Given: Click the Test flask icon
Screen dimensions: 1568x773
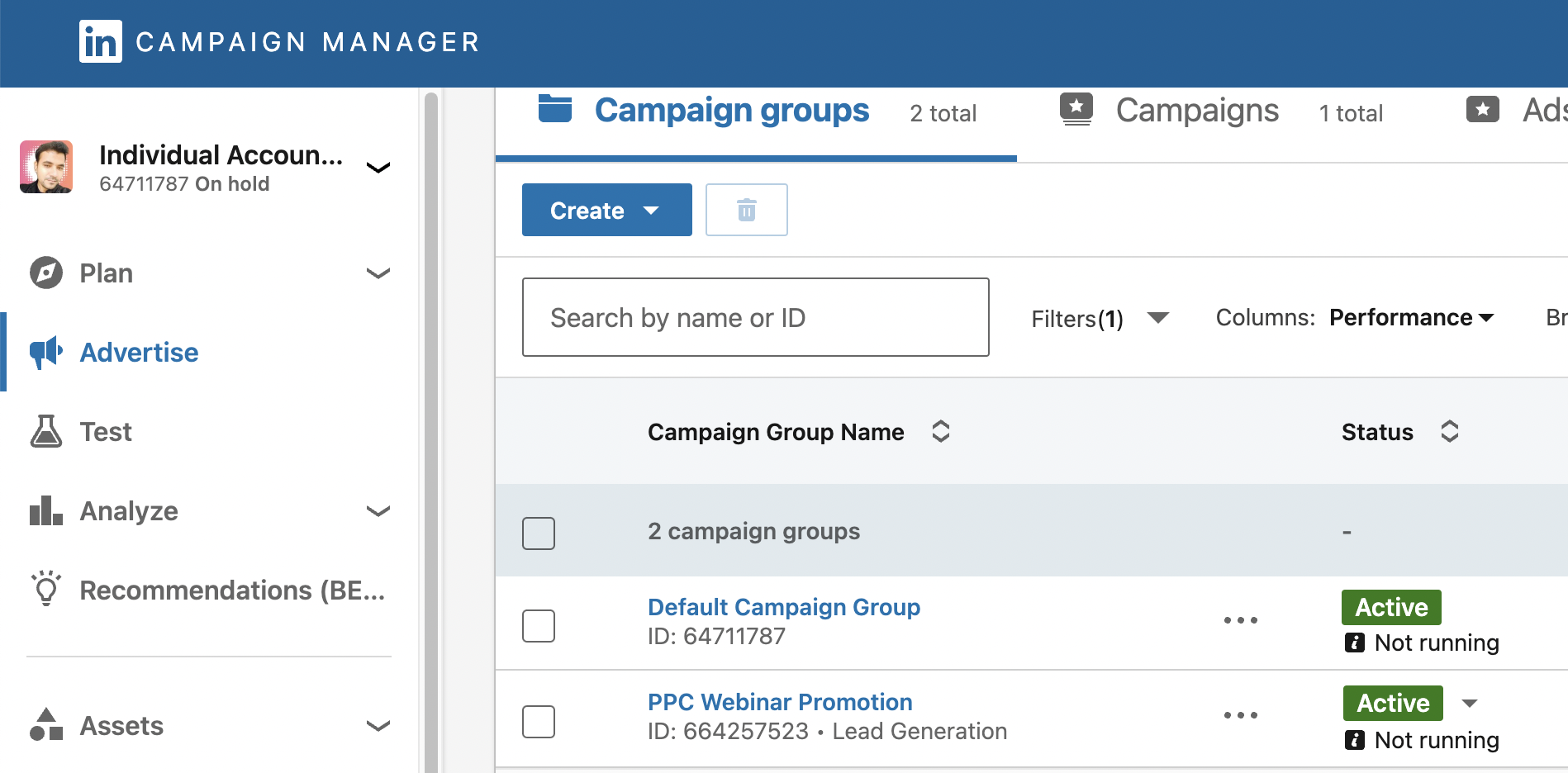Looking at the screenshot, I should [x=46, y=431].
